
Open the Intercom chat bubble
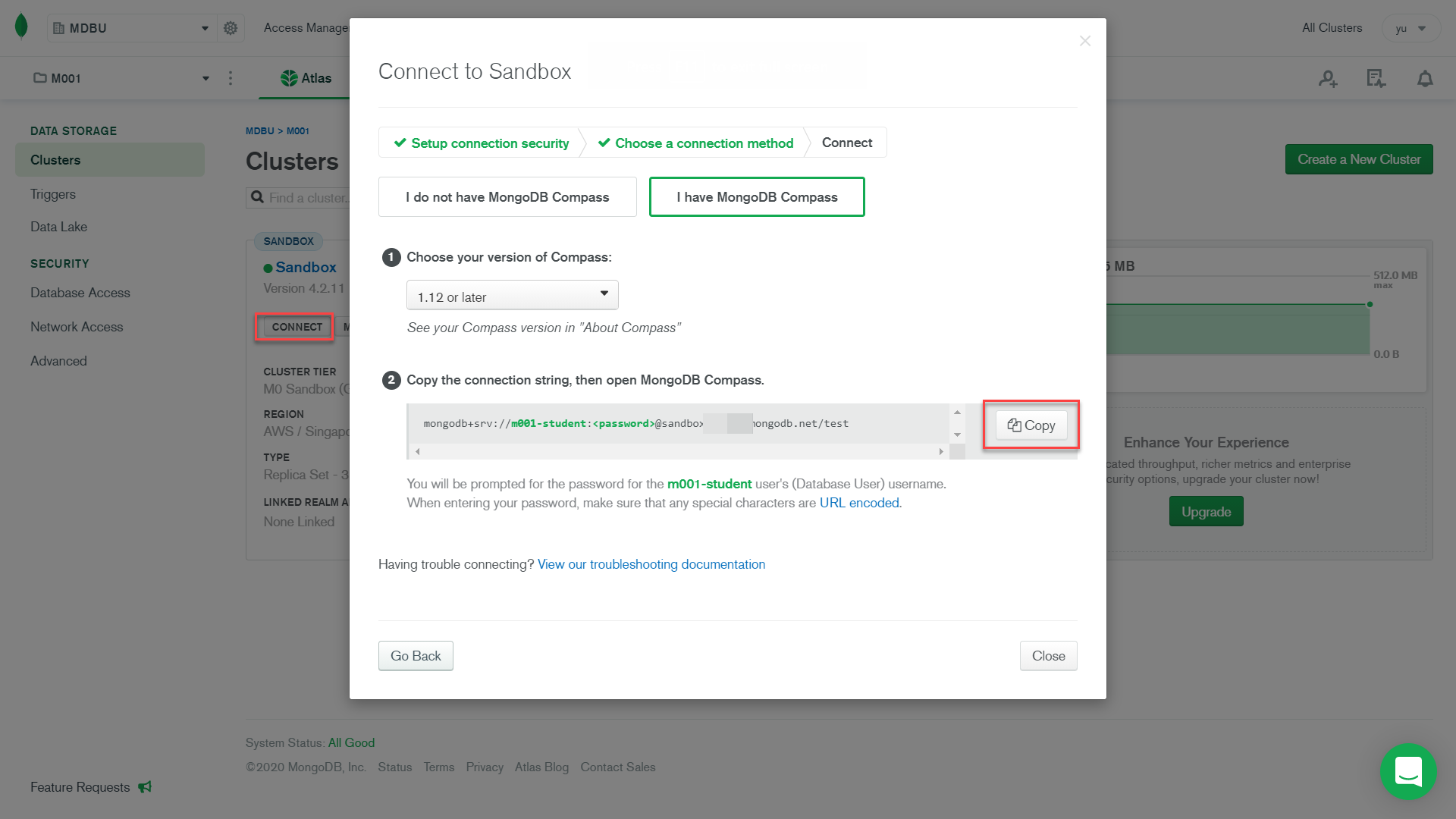click(1408, 772)
